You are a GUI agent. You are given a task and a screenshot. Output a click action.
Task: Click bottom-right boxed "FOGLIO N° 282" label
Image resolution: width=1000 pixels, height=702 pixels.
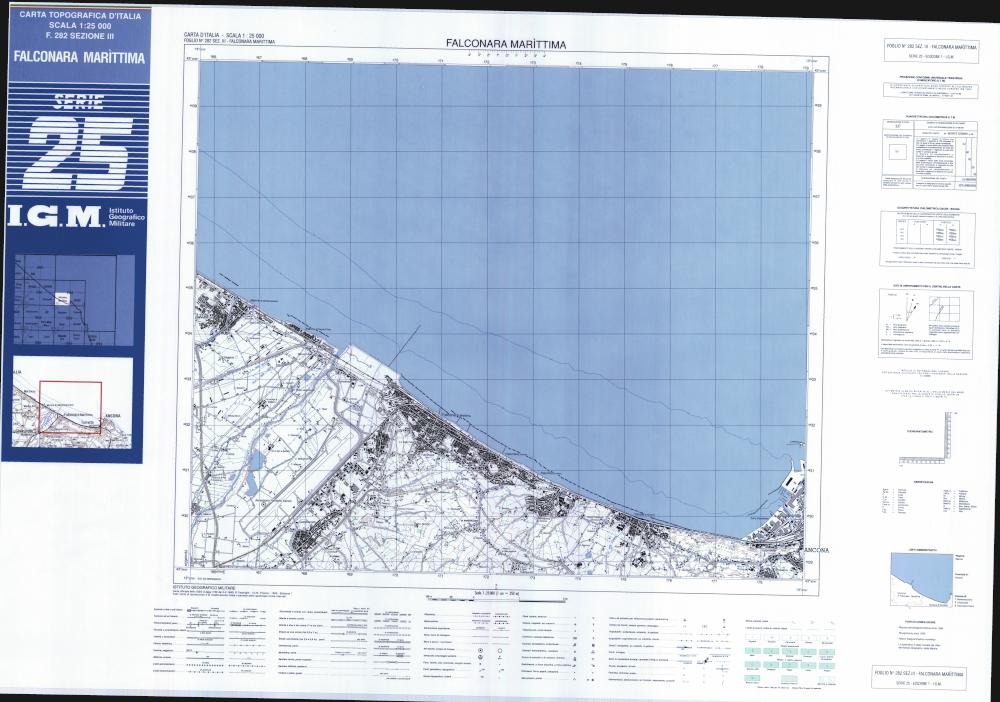point(918,678)
